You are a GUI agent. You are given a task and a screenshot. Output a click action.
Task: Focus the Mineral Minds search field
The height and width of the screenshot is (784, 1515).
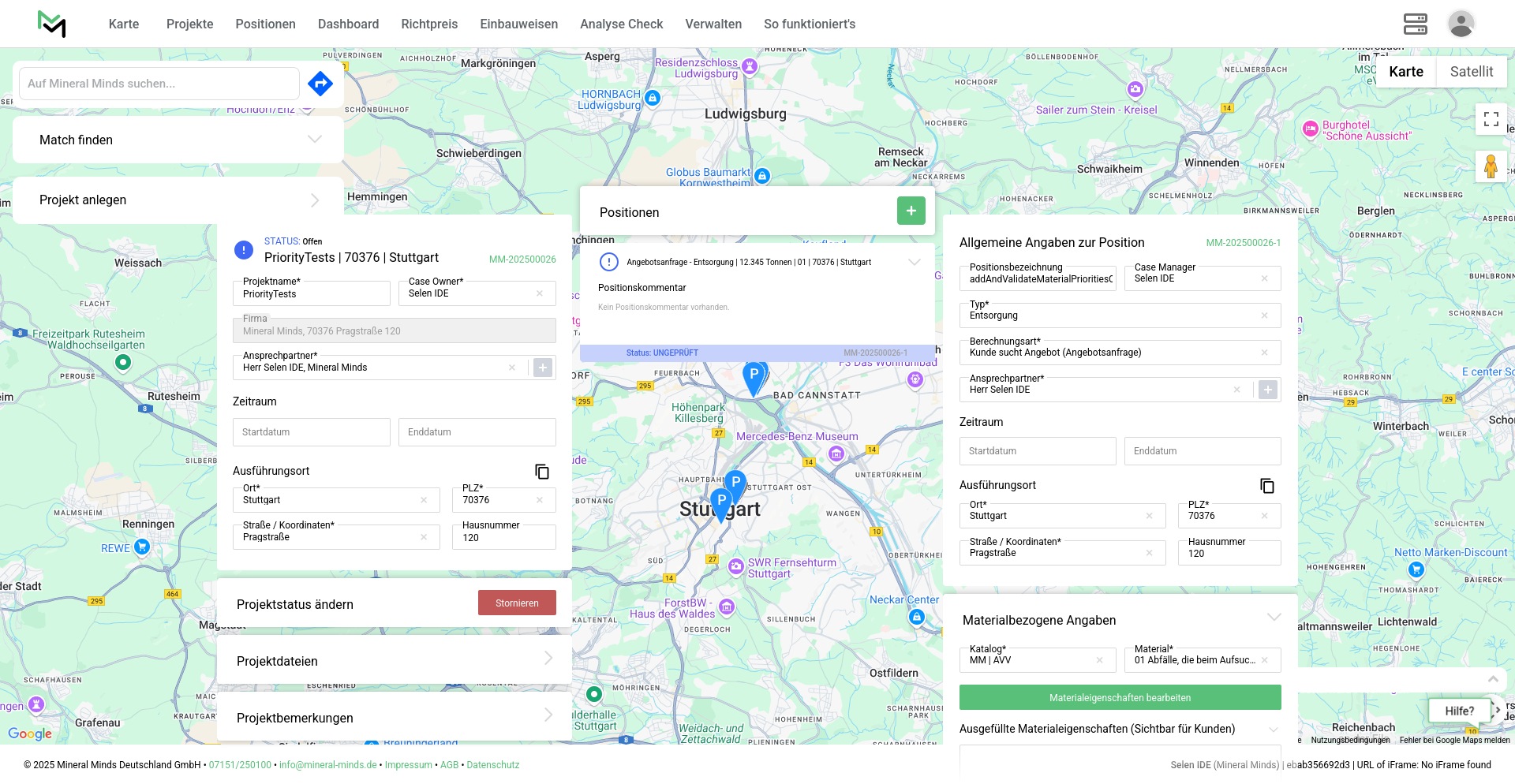tap(159, 84)
